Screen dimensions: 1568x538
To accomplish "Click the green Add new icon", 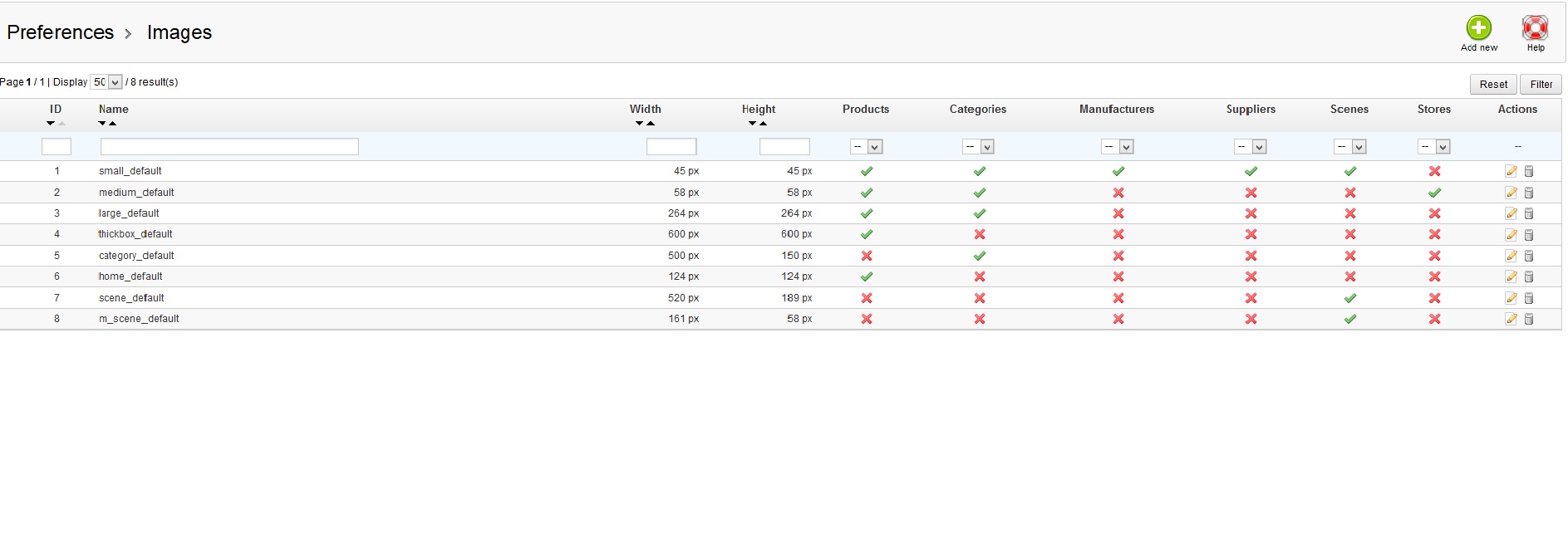I will [1478, 27].
